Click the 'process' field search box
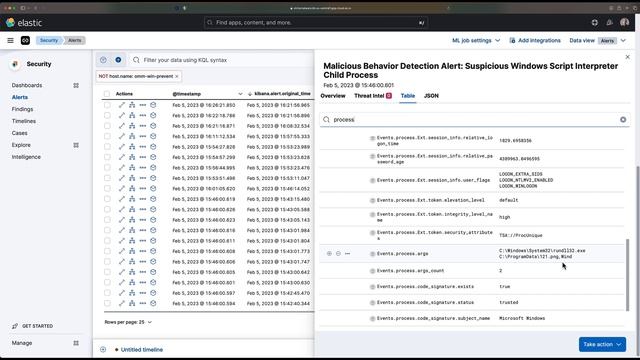 click(475, 120)
